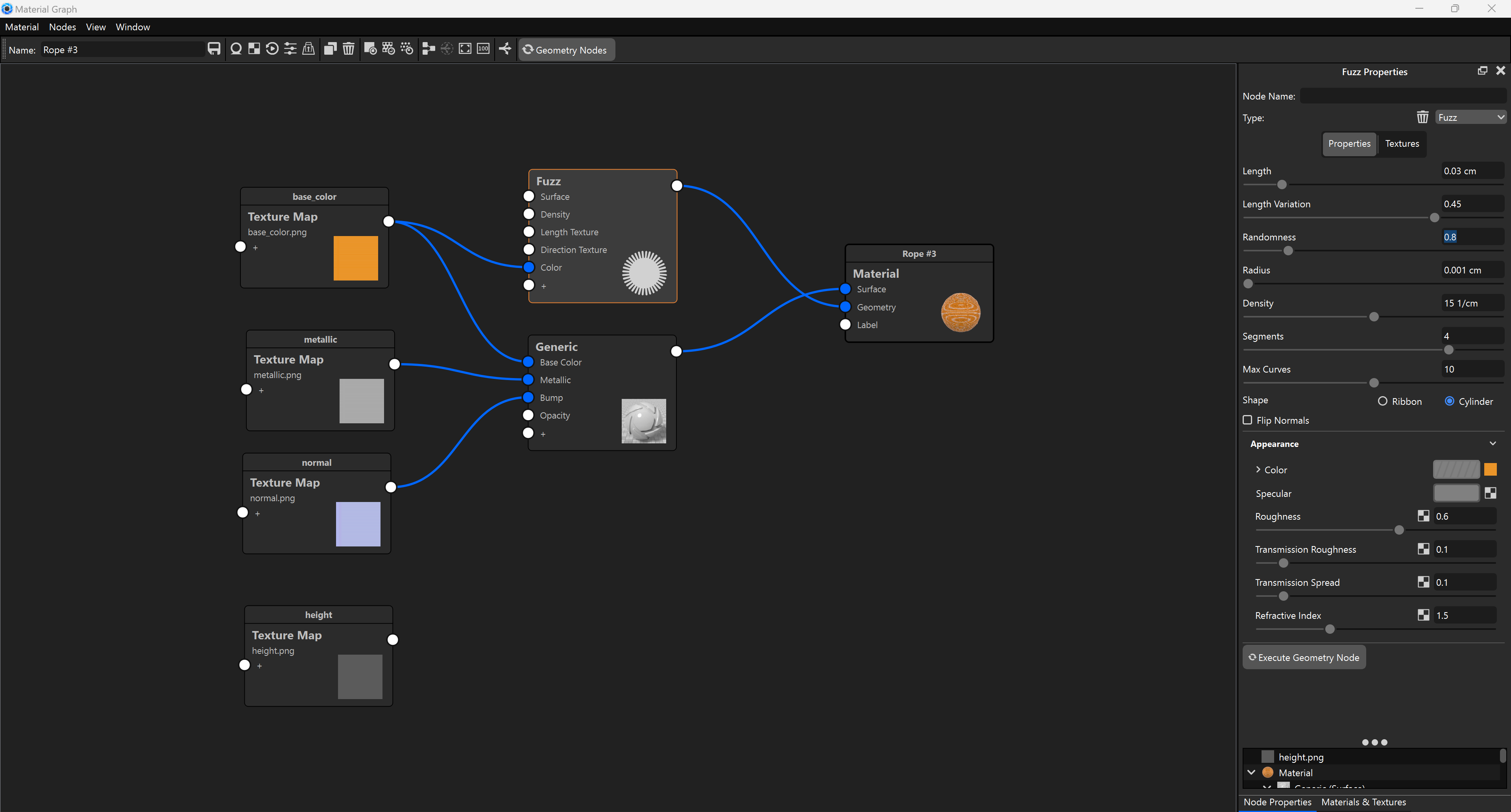Click the sliders settings icon in toolbar
1511x812 pixels.
tap(290, 49)
